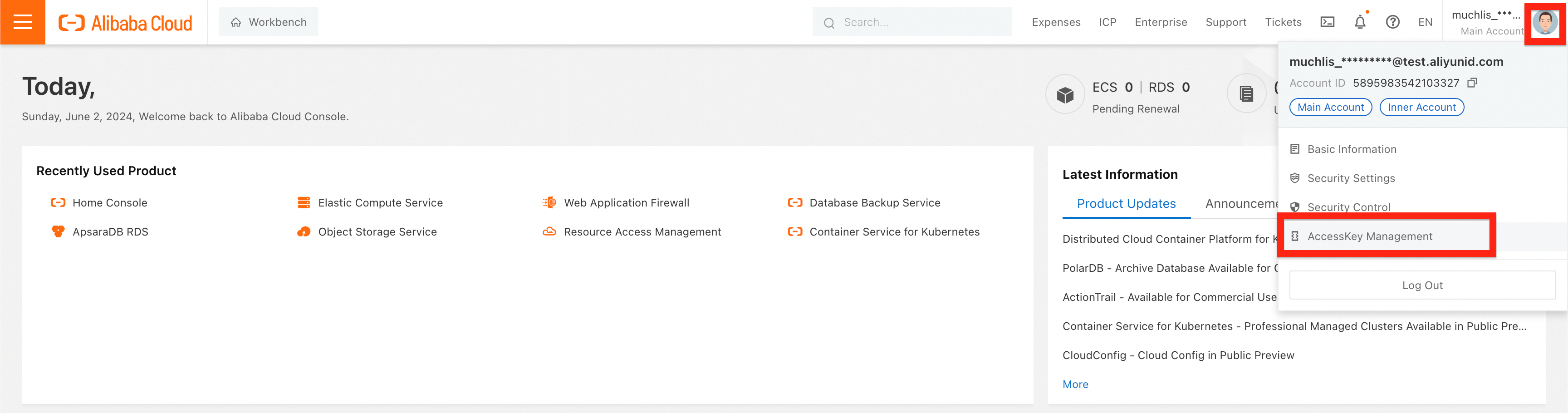Screen dimensions: 1568x413
Task: Launch Cloud Shell terminal icon
Action: click(x=1327, y=22)
